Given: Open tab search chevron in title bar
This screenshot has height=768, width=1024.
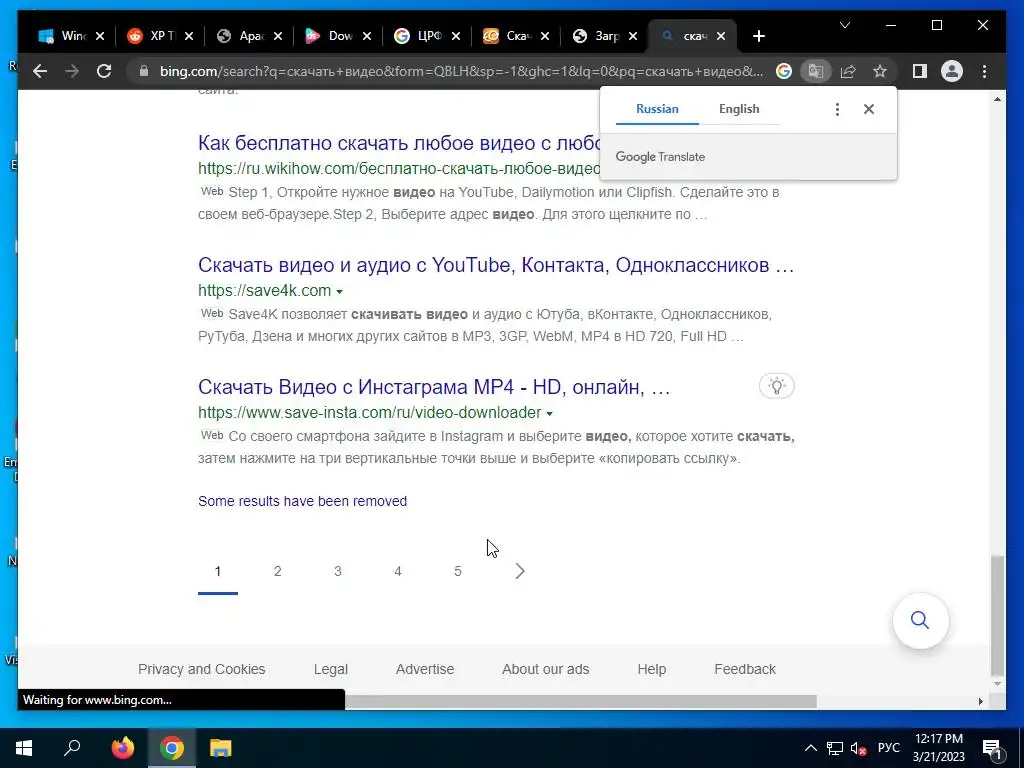Looking at the screenshot, I should 844,25.
